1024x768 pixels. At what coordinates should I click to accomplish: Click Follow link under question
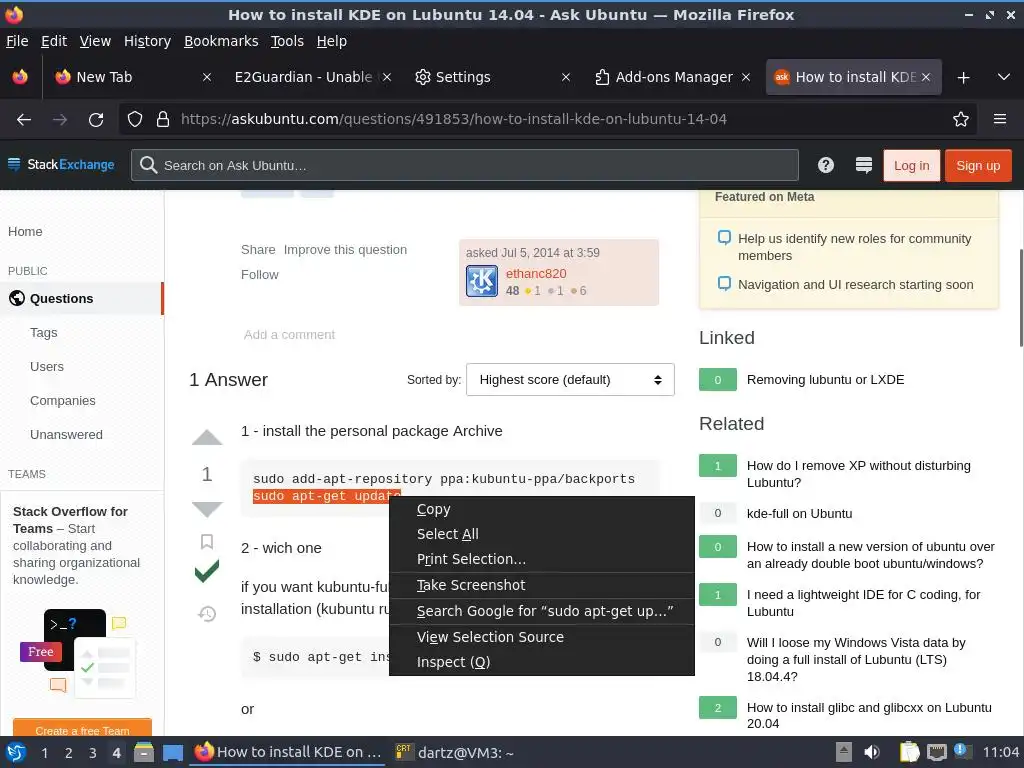[x=259, y=274]
